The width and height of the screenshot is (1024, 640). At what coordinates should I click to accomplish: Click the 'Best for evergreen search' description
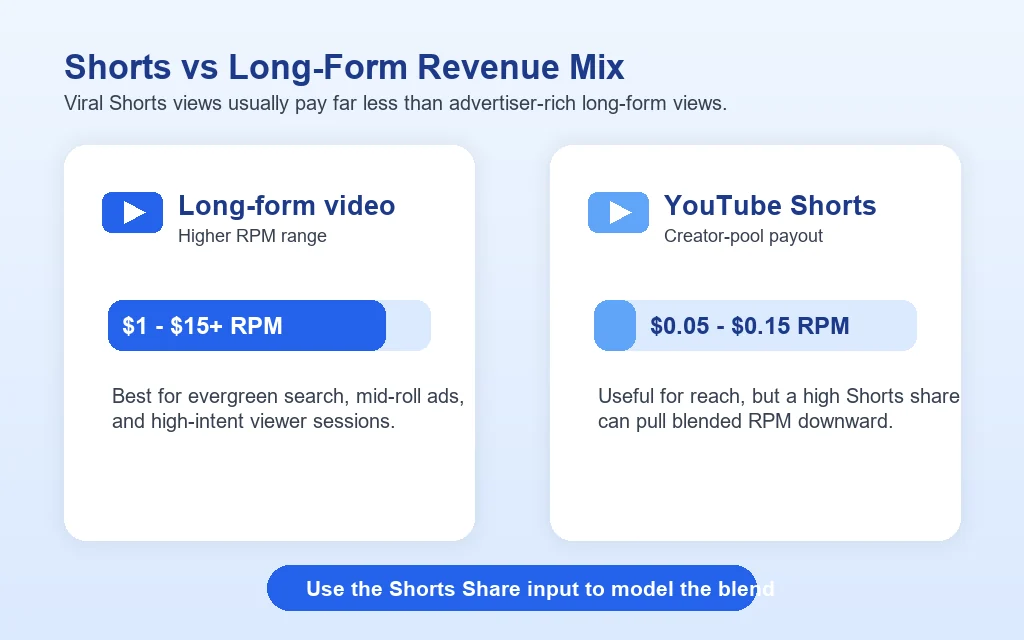click(288, 409)
